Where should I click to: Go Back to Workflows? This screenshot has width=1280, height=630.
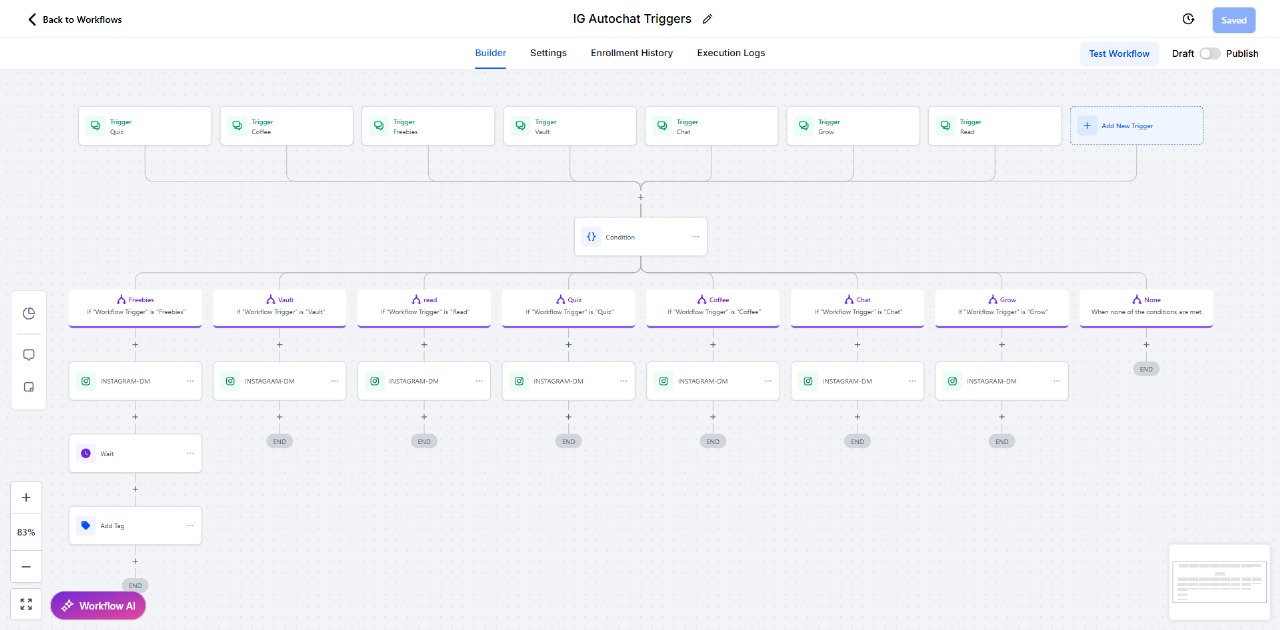(75, 19)
